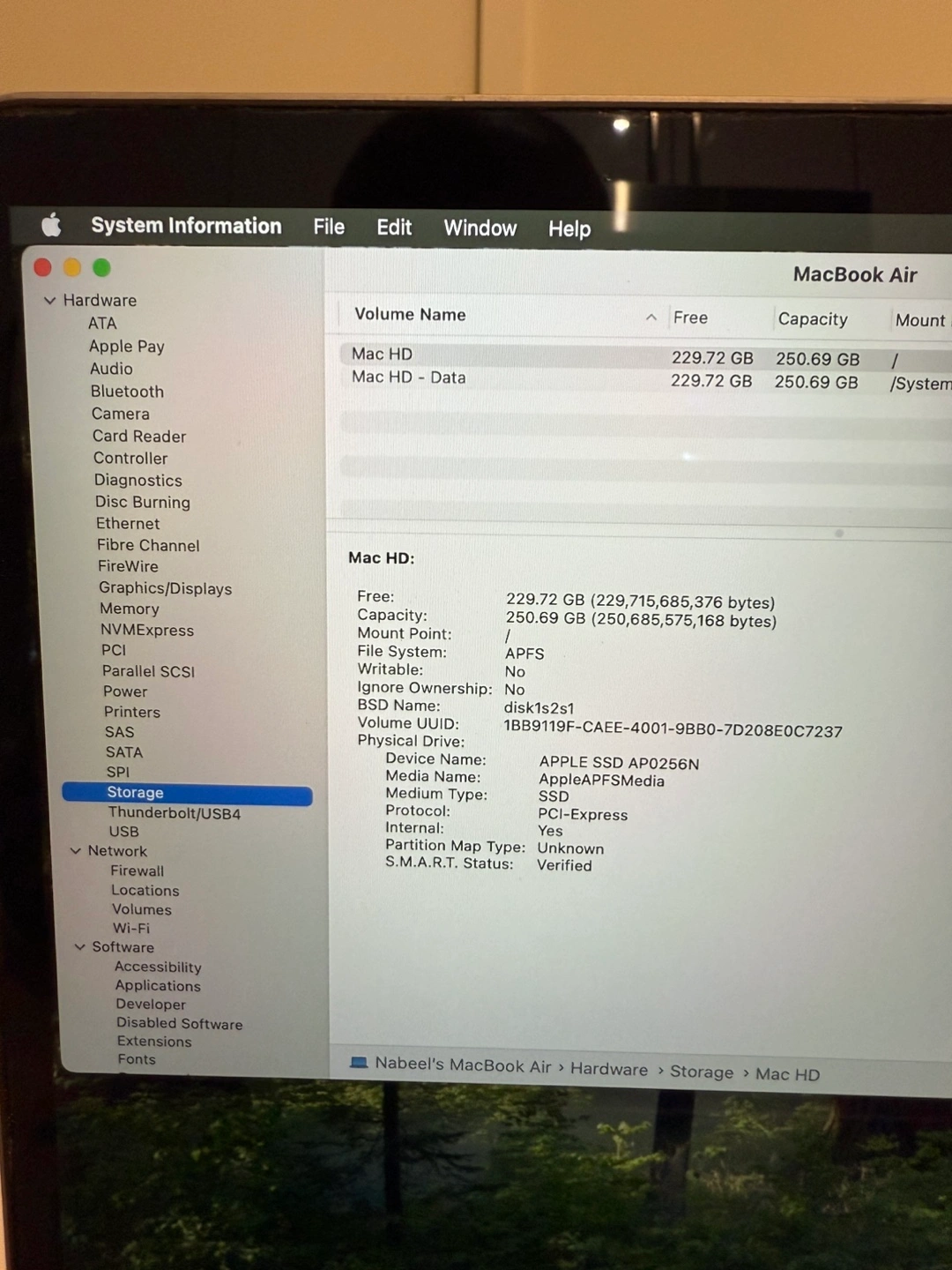952x1270 pixels.
Task: Select Extensions under Software
Action: pyautogui.click(x=154, y=1042)
